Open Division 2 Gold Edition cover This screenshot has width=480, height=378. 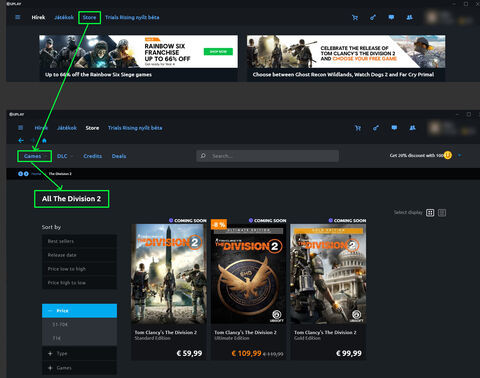point(328,274)
